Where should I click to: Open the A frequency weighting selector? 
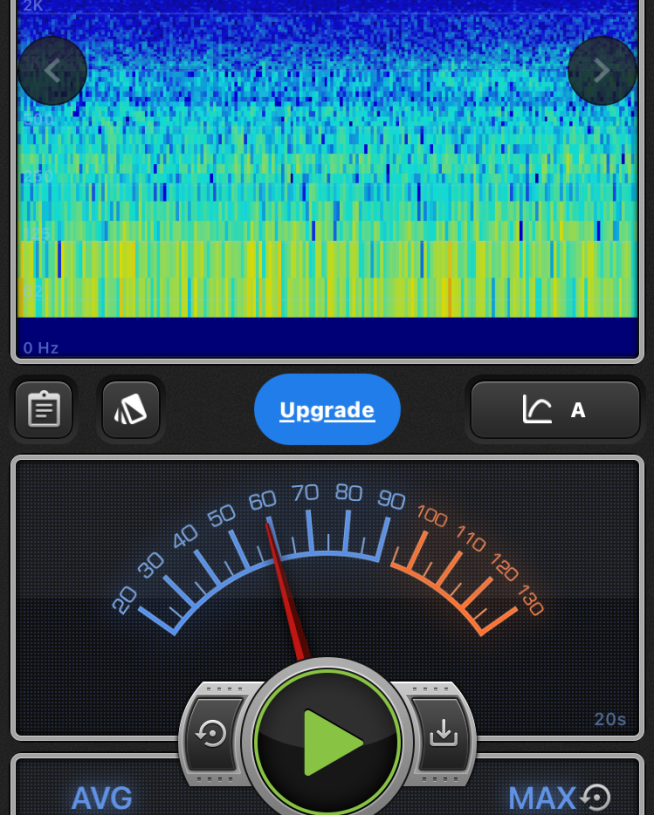pyautogui.click(x=555, y=410)
